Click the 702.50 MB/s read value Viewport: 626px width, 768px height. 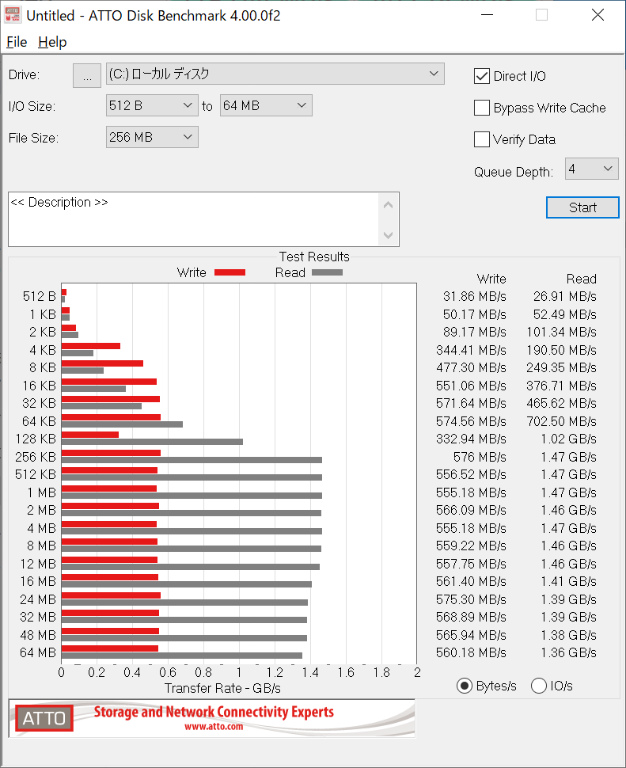click(561, 421)
